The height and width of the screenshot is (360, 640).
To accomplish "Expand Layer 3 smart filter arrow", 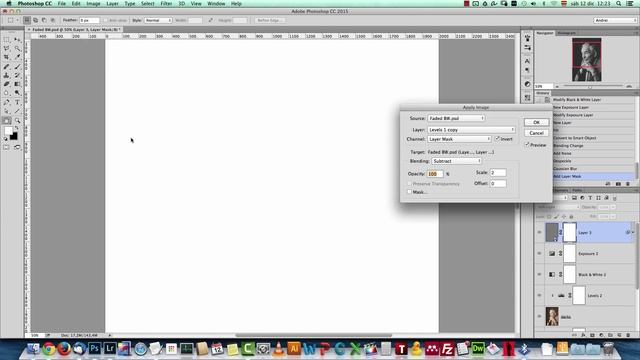I will pos(633,233).
